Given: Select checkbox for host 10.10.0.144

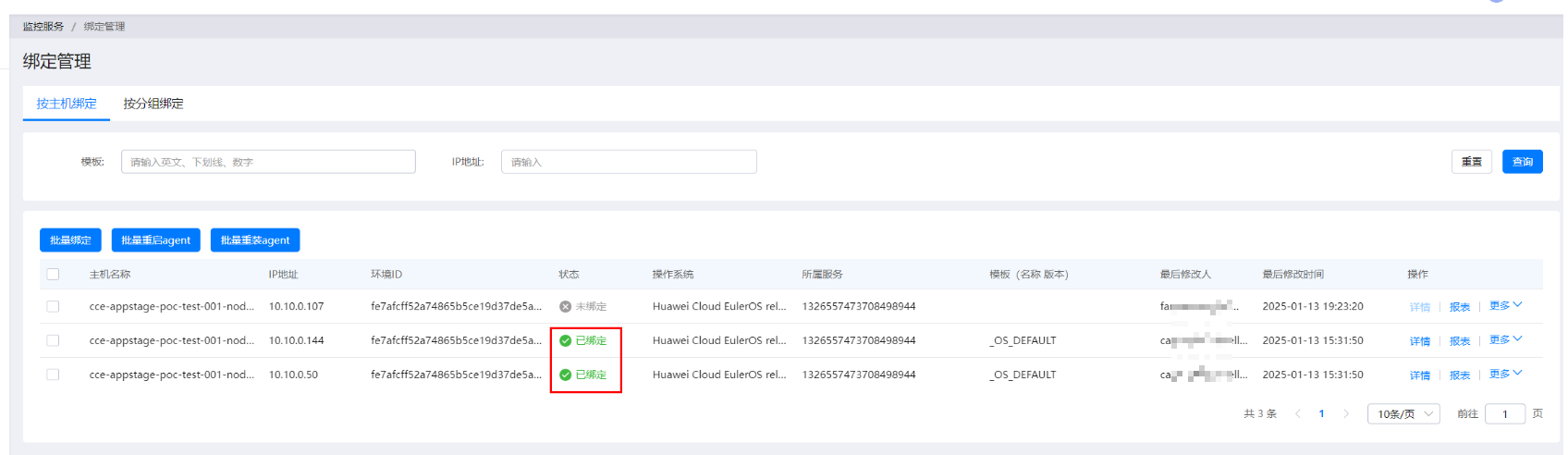Looking at the screenshot, I should pyautogui.click(x=53, y=340).
